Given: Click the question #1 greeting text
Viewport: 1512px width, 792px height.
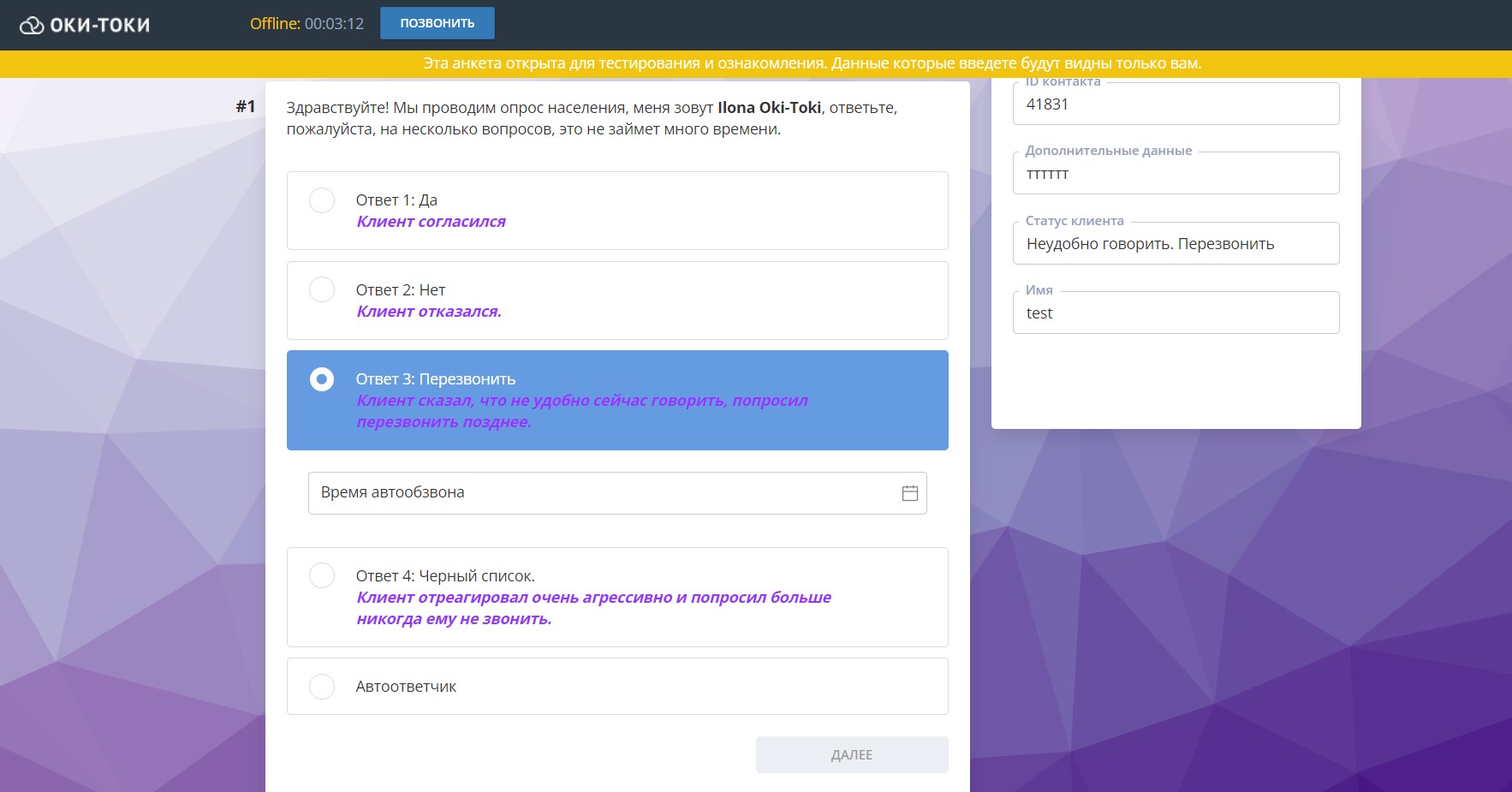Looking at the screenshot, I should coord(591,118).
